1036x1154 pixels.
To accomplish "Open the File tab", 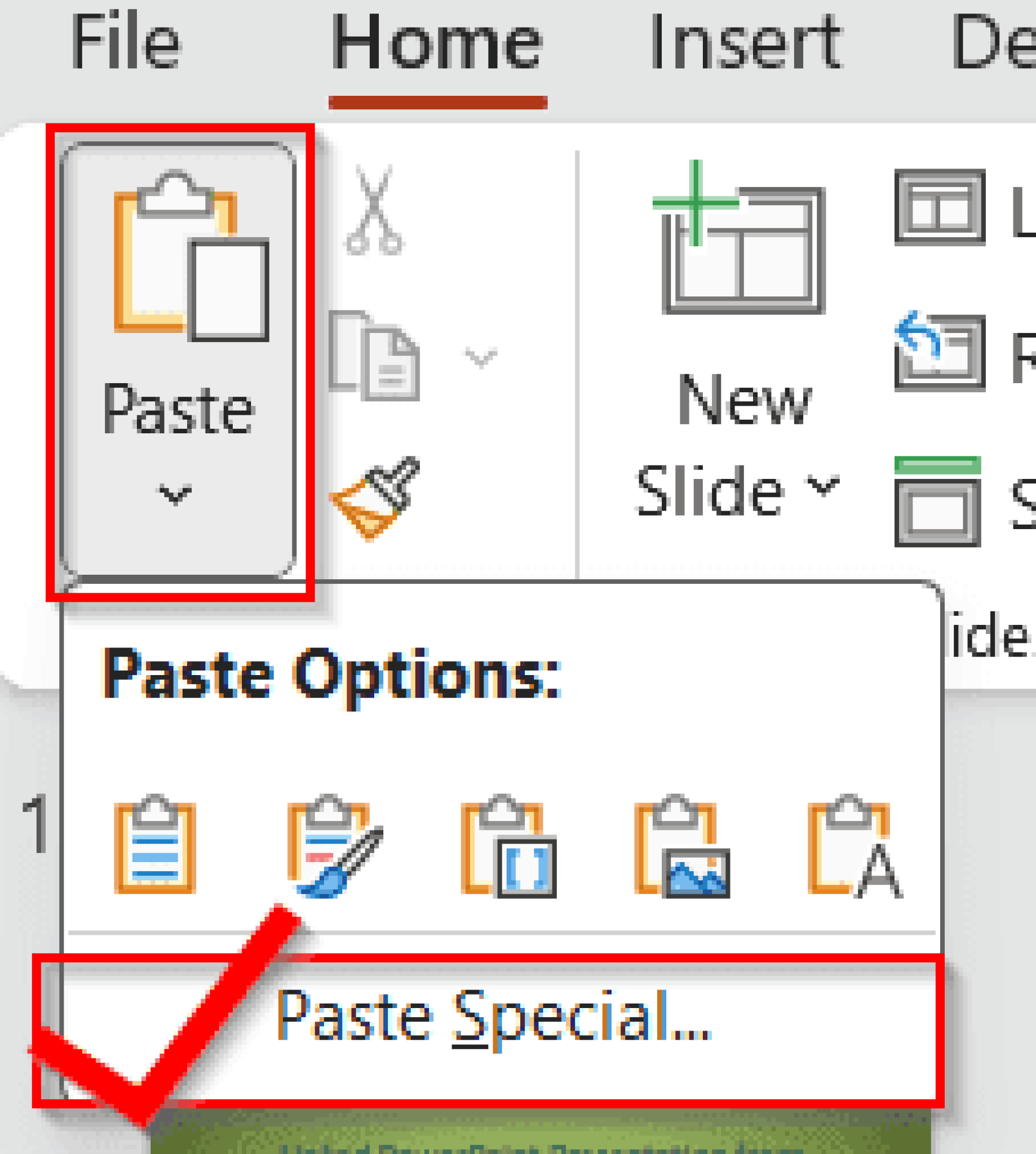I will tap(126, 42).
